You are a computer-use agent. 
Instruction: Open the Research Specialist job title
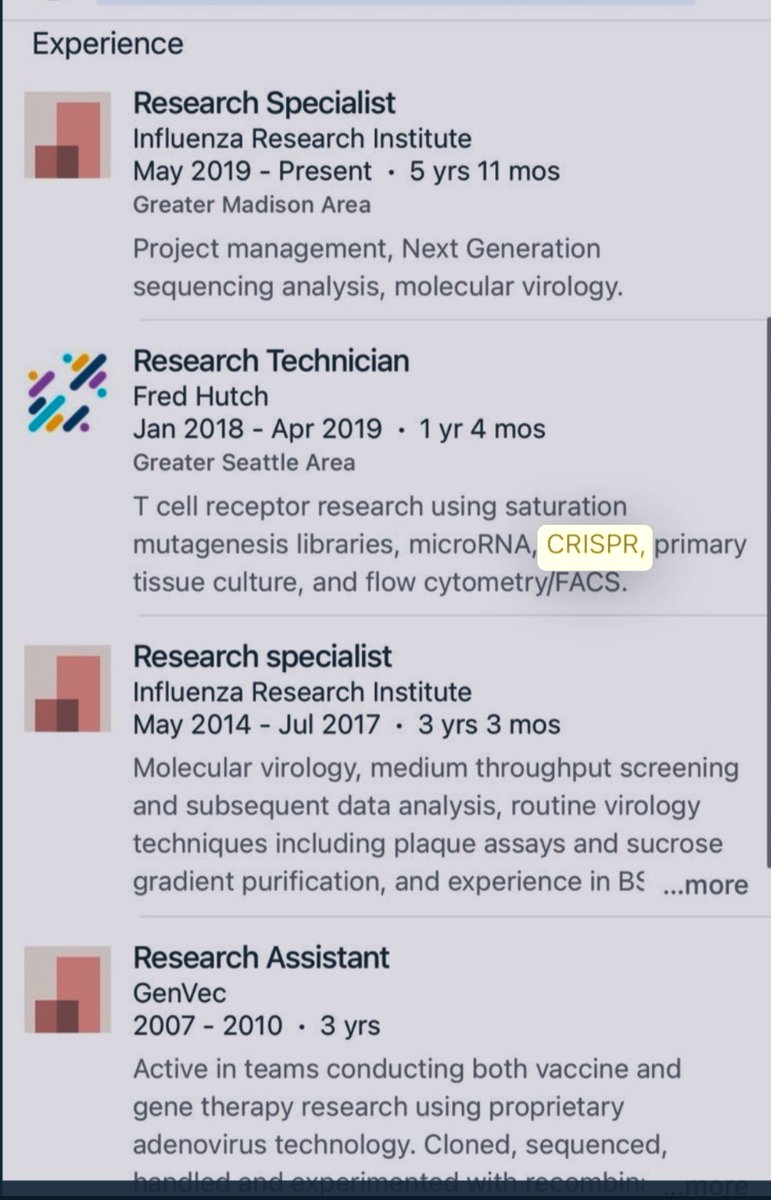pyautogui.click(x=264, y=103)
